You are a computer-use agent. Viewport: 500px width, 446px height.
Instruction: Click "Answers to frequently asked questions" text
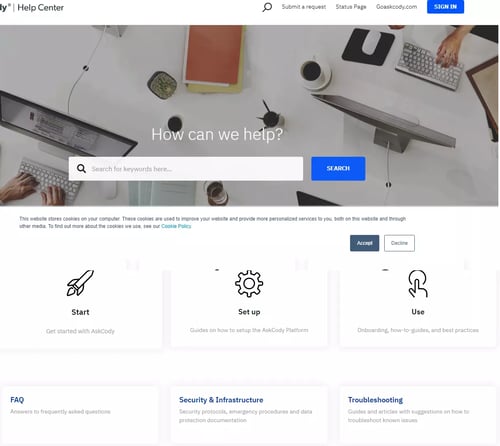pyautogui.click(x=60, y=412)
